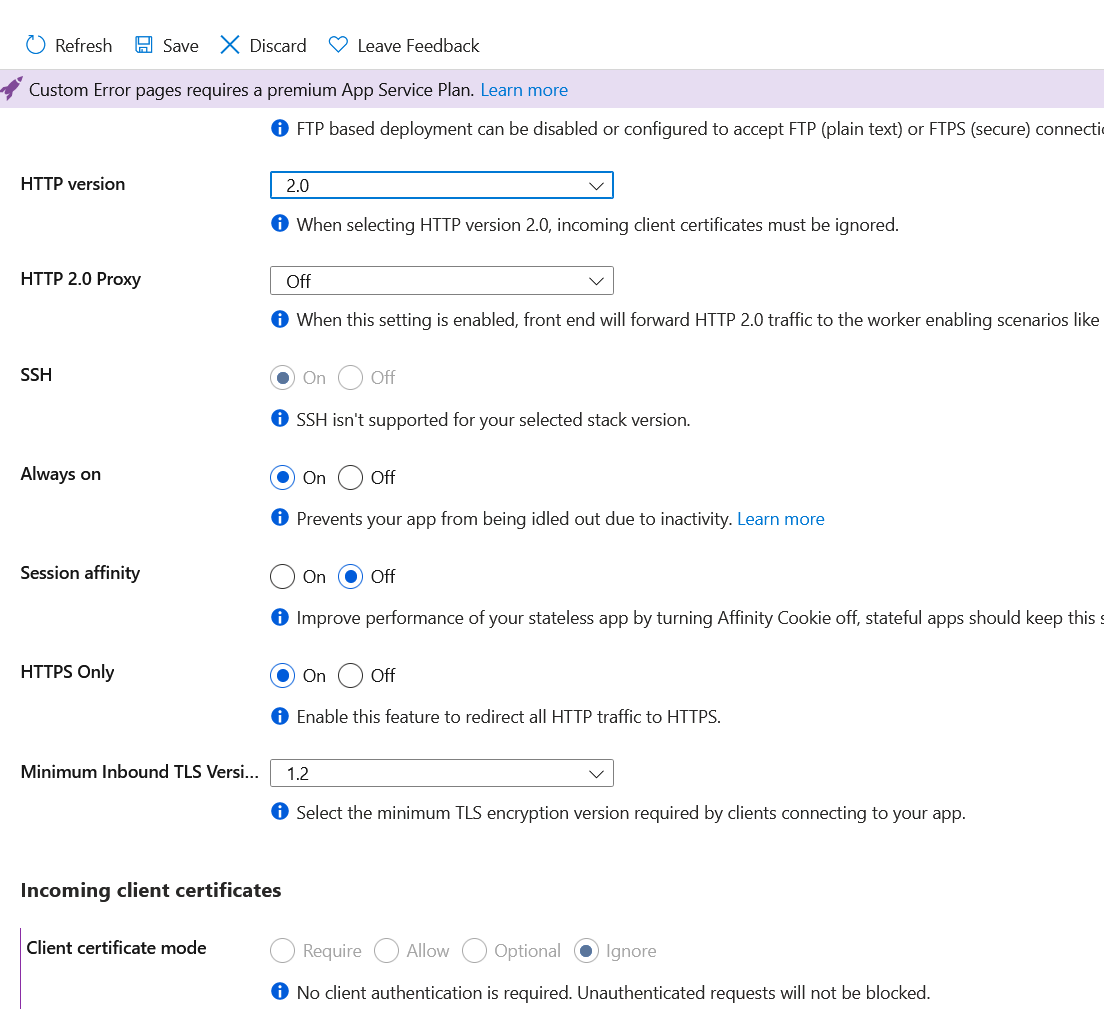The height and width of the screenshot is (1022, 1104).
Task: Click the Save text label
Action: [180, 46]
